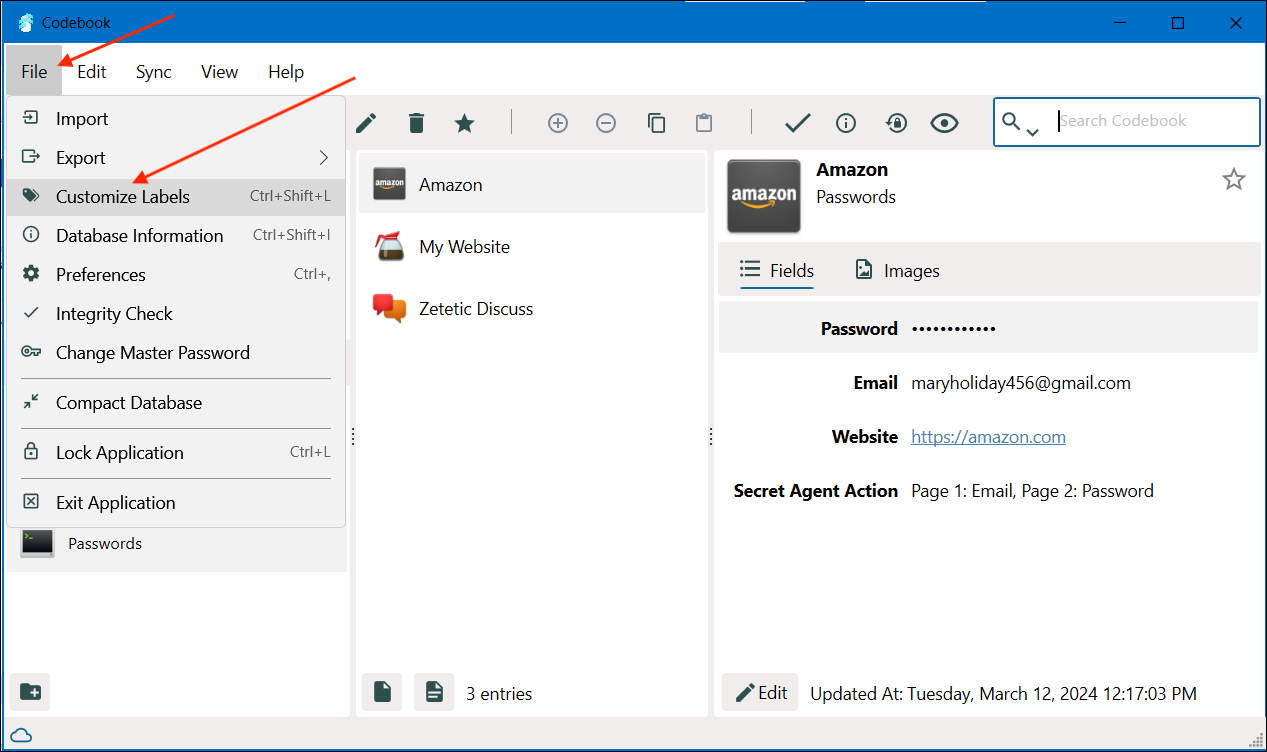
Task: Open the Edit menu
Action: pos(92,71)
